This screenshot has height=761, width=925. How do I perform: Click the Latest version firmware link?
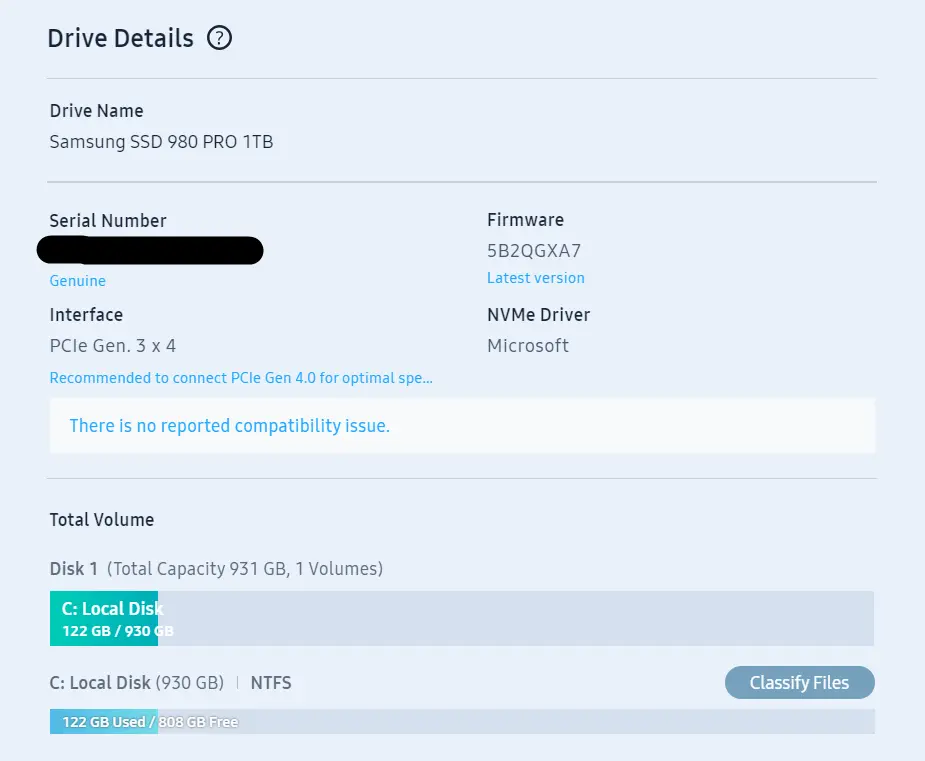tap(536, 278)
